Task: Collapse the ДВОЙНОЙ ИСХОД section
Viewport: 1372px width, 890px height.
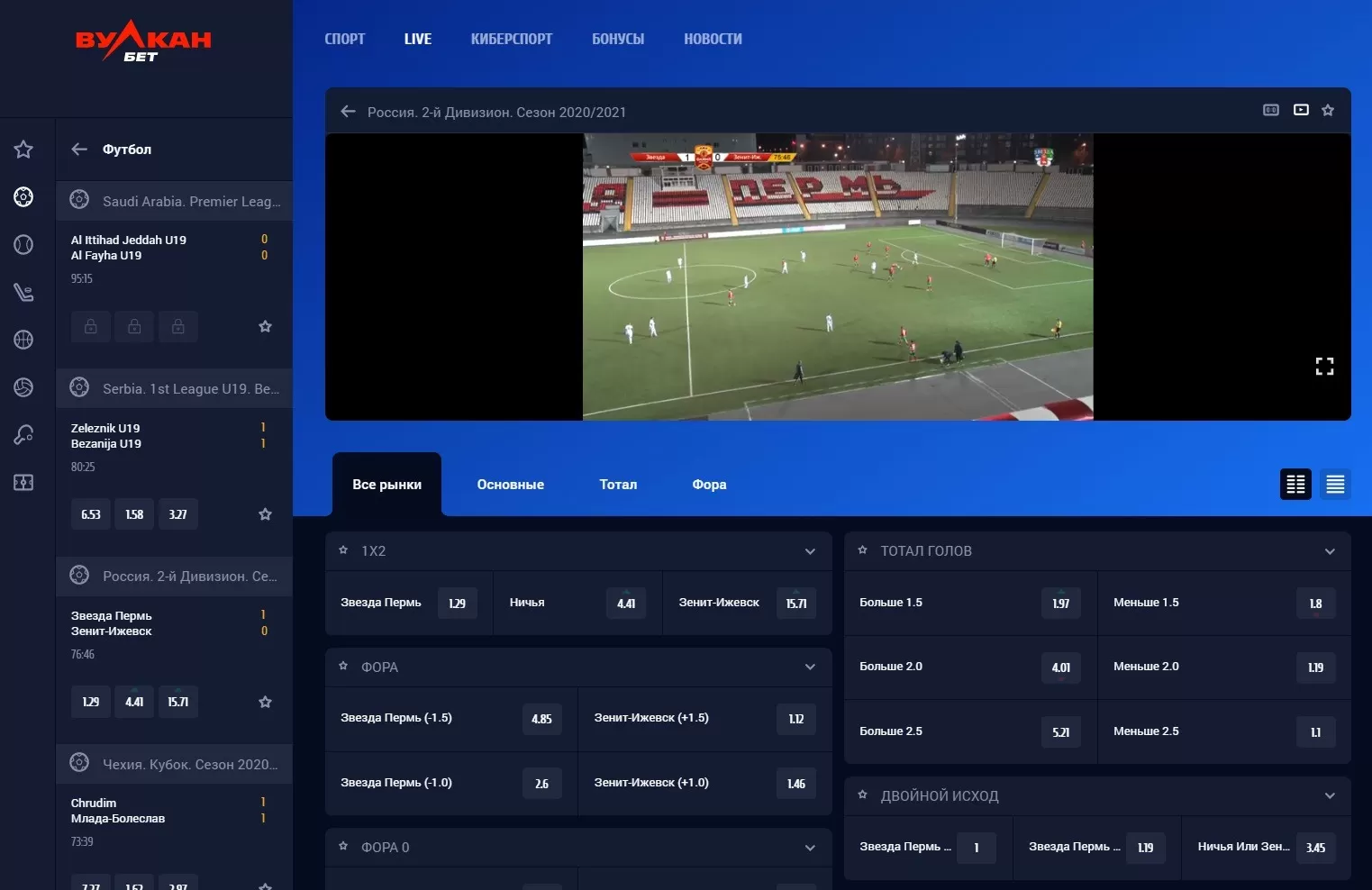Action: 1329,796
